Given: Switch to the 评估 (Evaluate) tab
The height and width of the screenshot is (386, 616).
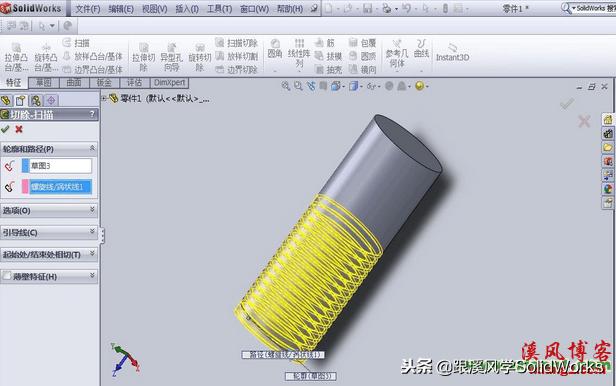Looking at the screenshot, I should (x=134, y=83).
